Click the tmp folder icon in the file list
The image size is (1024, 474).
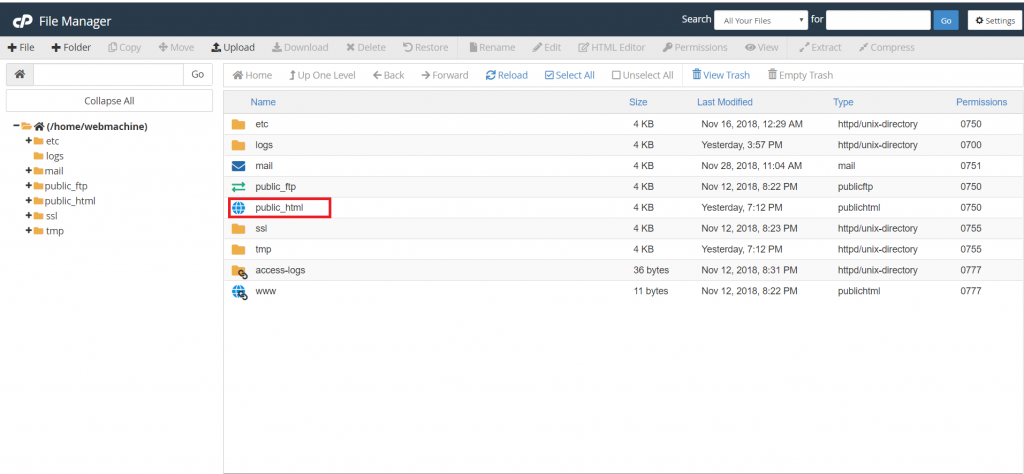pos(238,249)
